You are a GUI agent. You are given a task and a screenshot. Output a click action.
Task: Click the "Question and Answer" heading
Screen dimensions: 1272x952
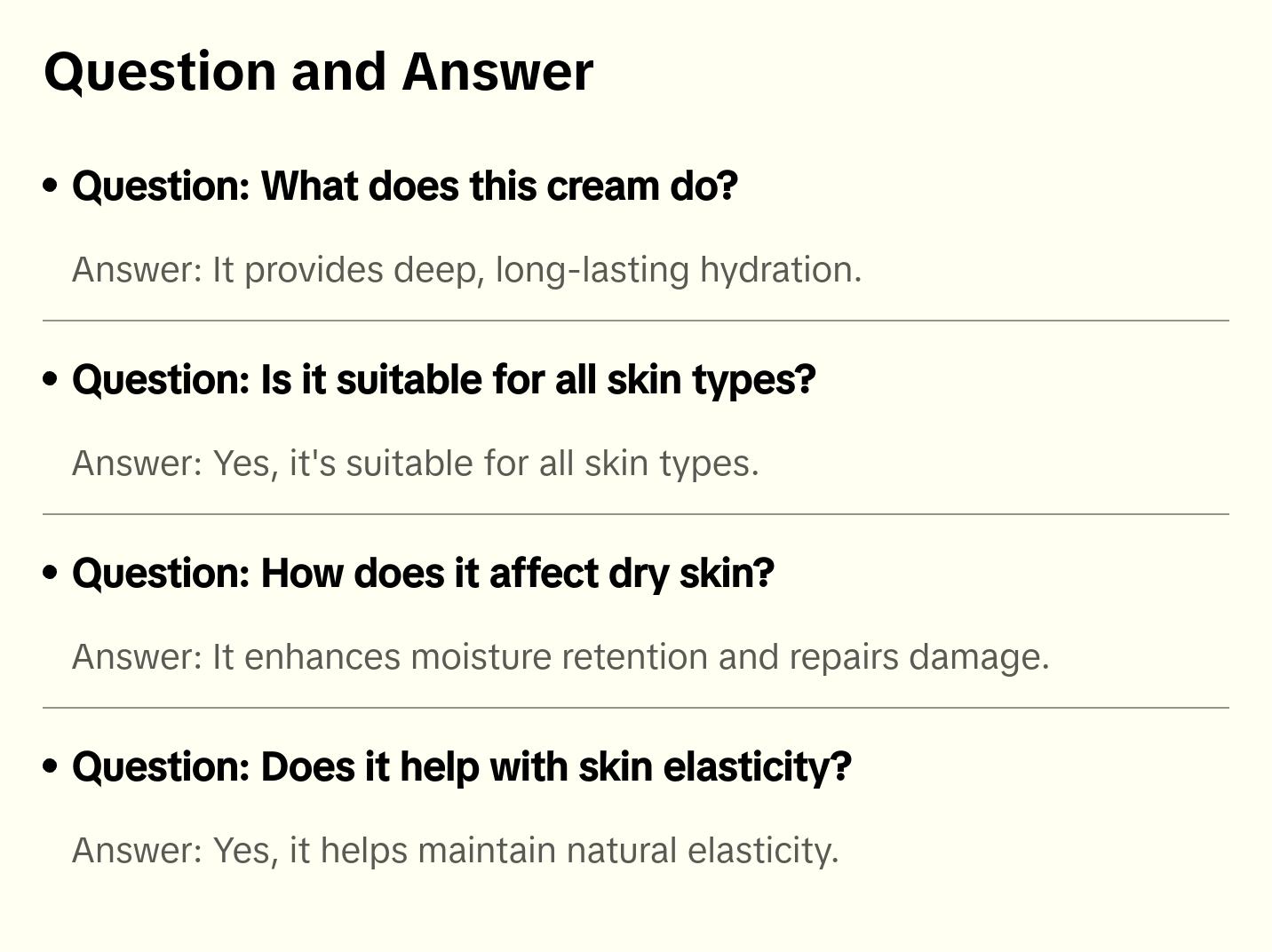[318, 71]
